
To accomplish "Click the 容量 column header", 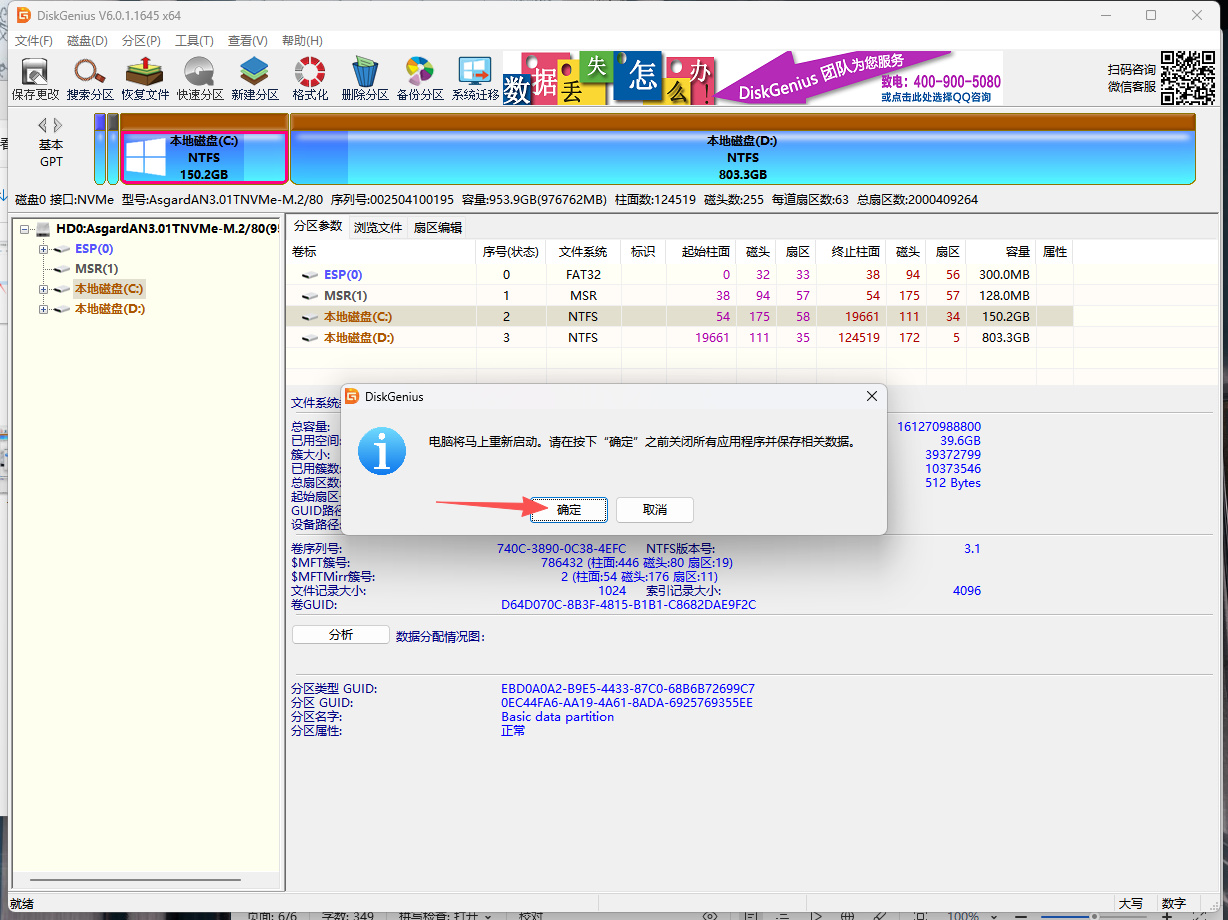I will tap(1003, 252).
